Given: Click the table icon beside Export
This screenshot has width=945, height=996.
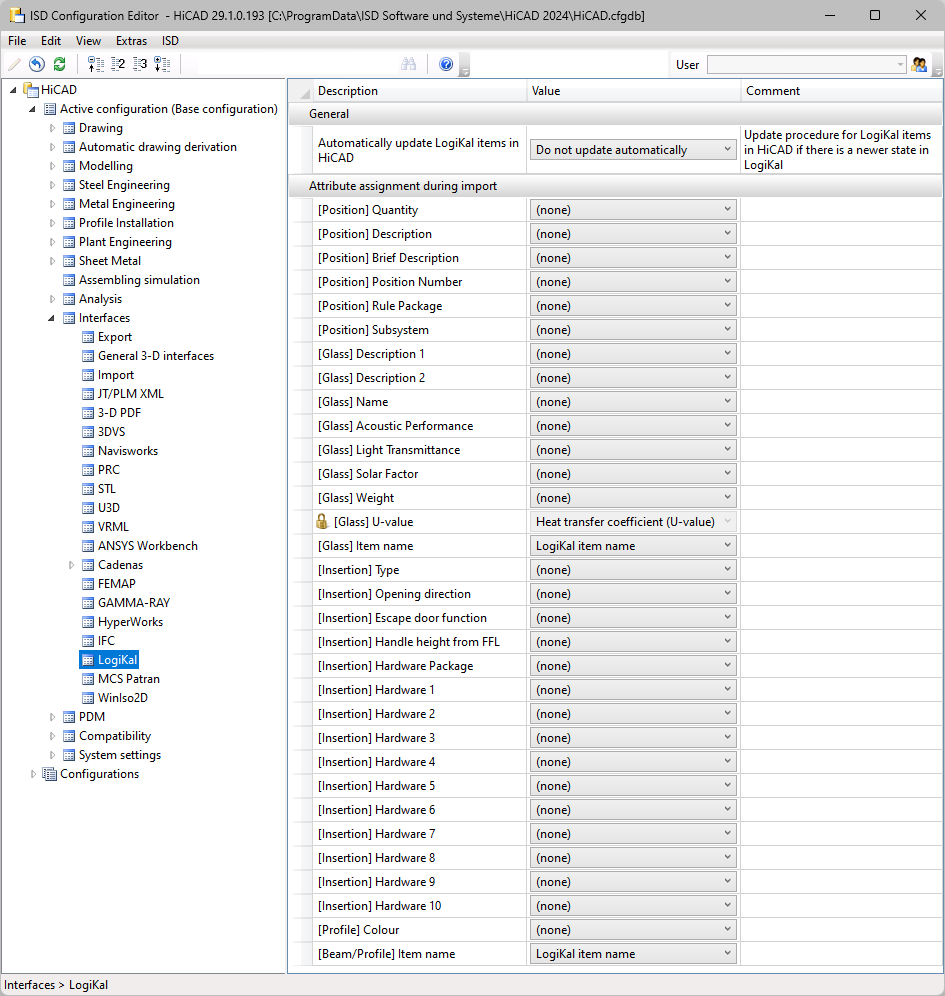Looking at the screenshot, I should (x=88, y=337).
